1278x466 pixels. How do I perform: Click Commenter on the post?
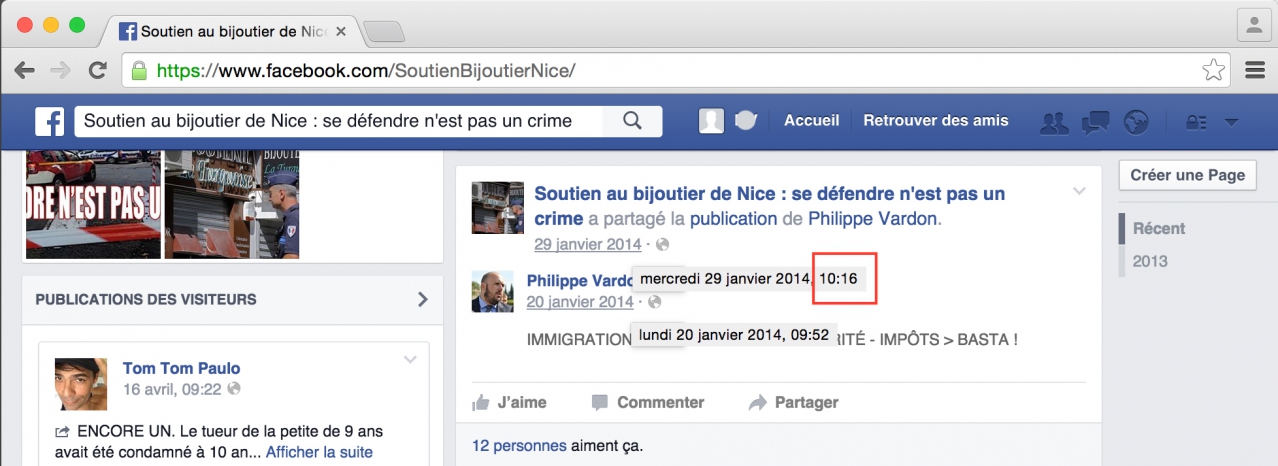(648, 402)
